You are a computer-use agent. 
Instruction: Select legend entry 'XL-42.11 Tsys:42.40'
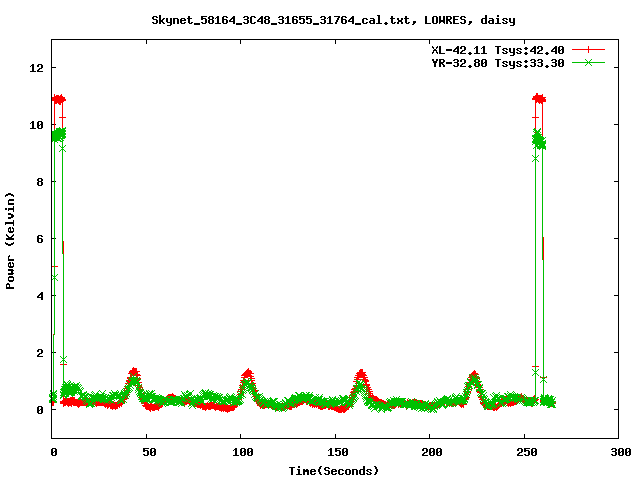[498, 50]
